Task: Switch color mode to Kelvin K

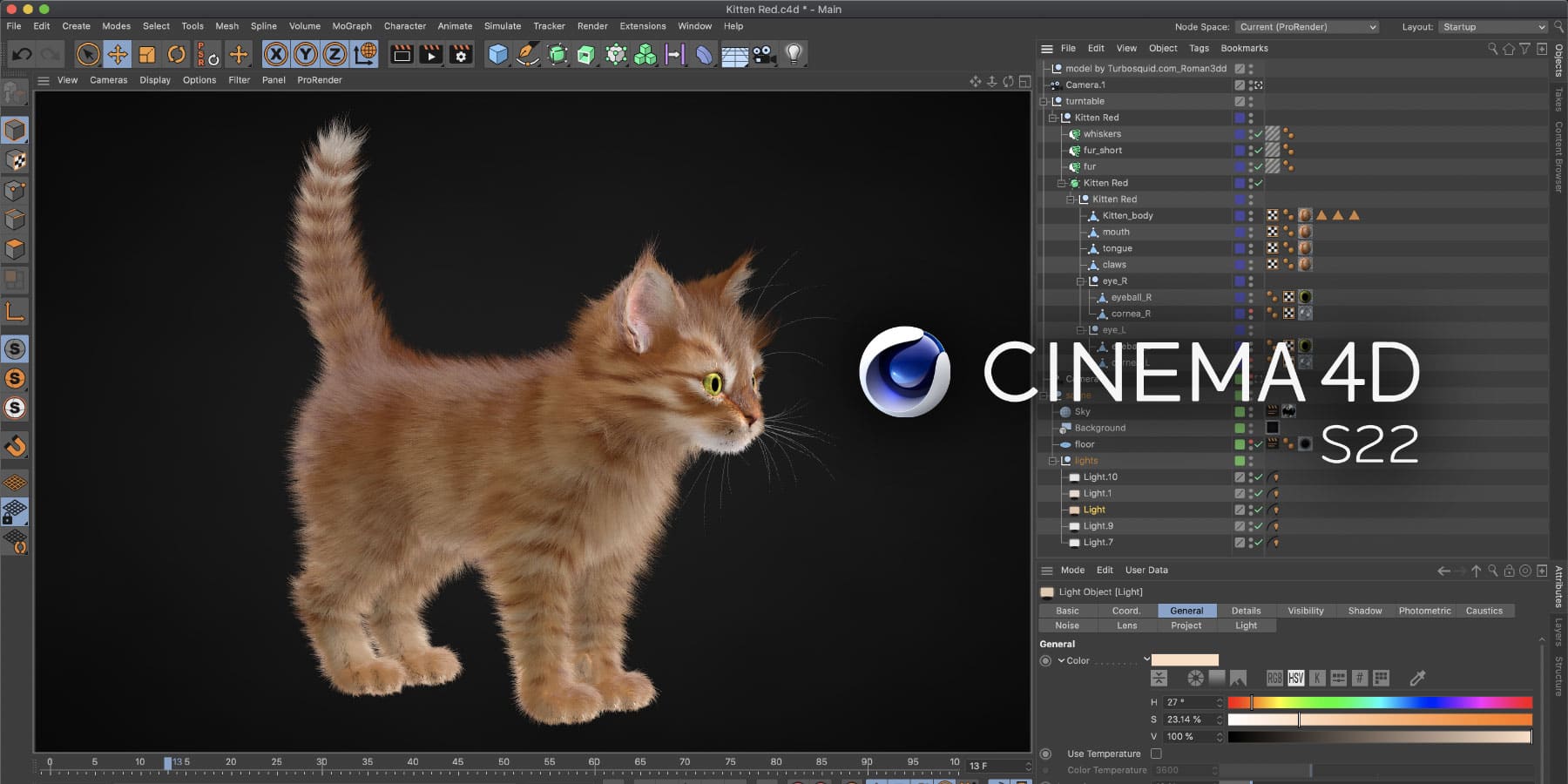Action: pos(1317,678)
